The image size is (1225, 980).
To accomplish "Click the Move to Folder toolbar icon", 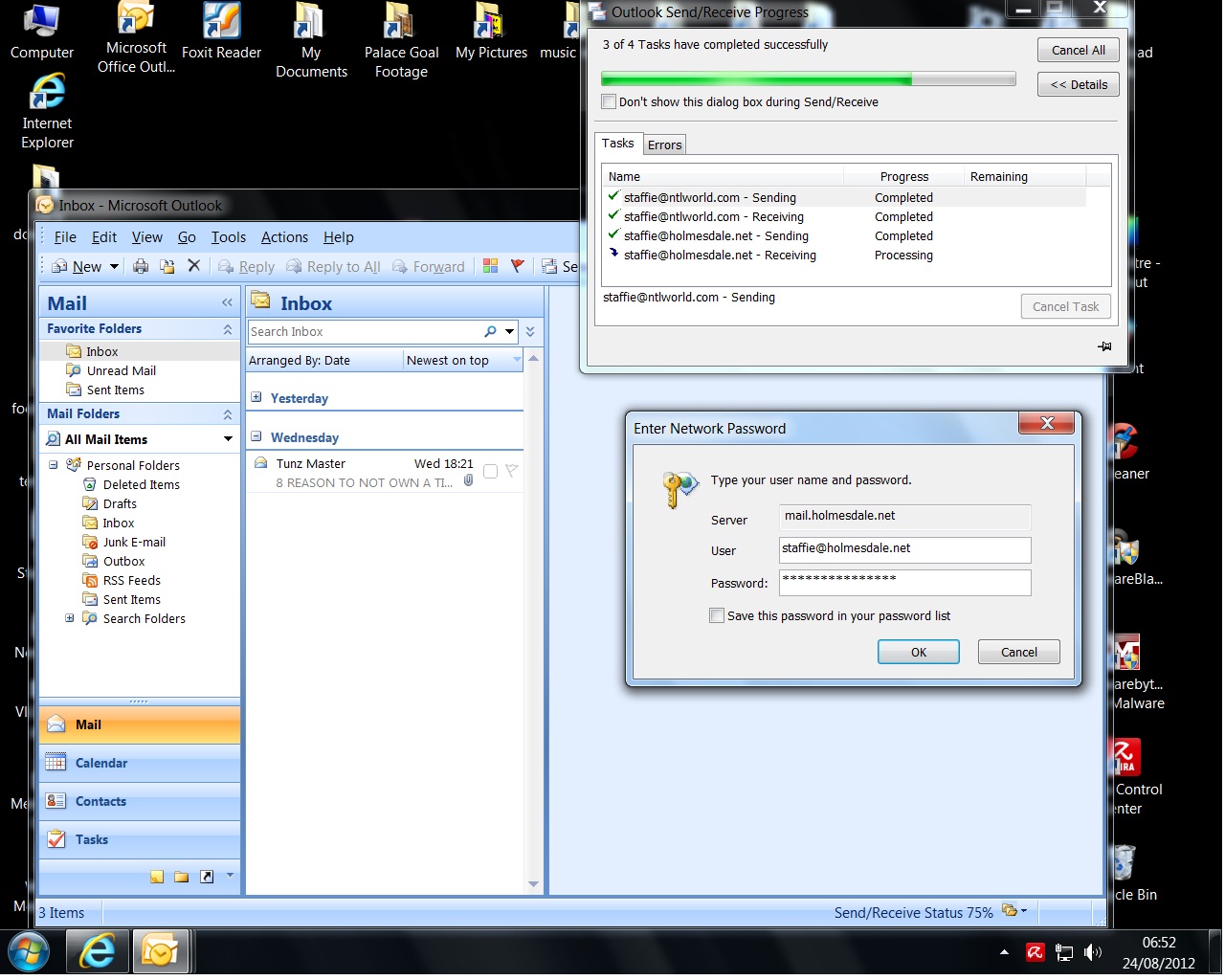I will (x=167, y=266).
